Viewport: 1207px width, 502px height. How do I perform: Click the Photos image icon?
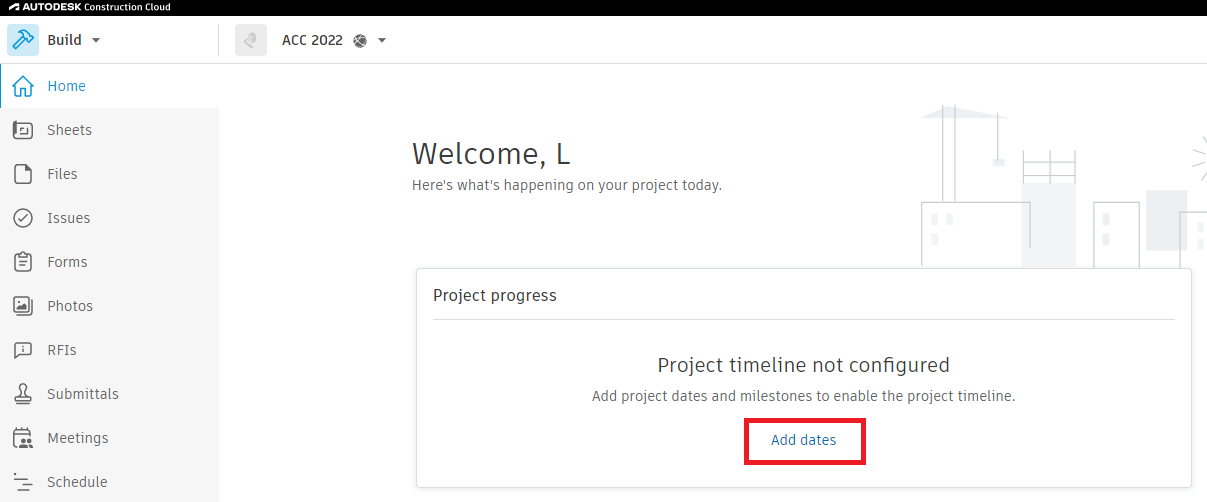click(23, 306)
